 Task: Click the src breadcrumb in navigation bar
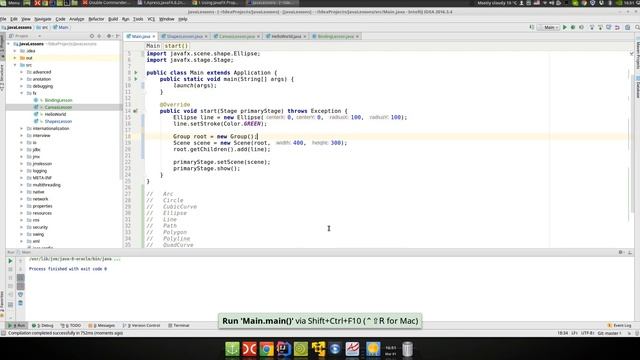tap(42, 27)
